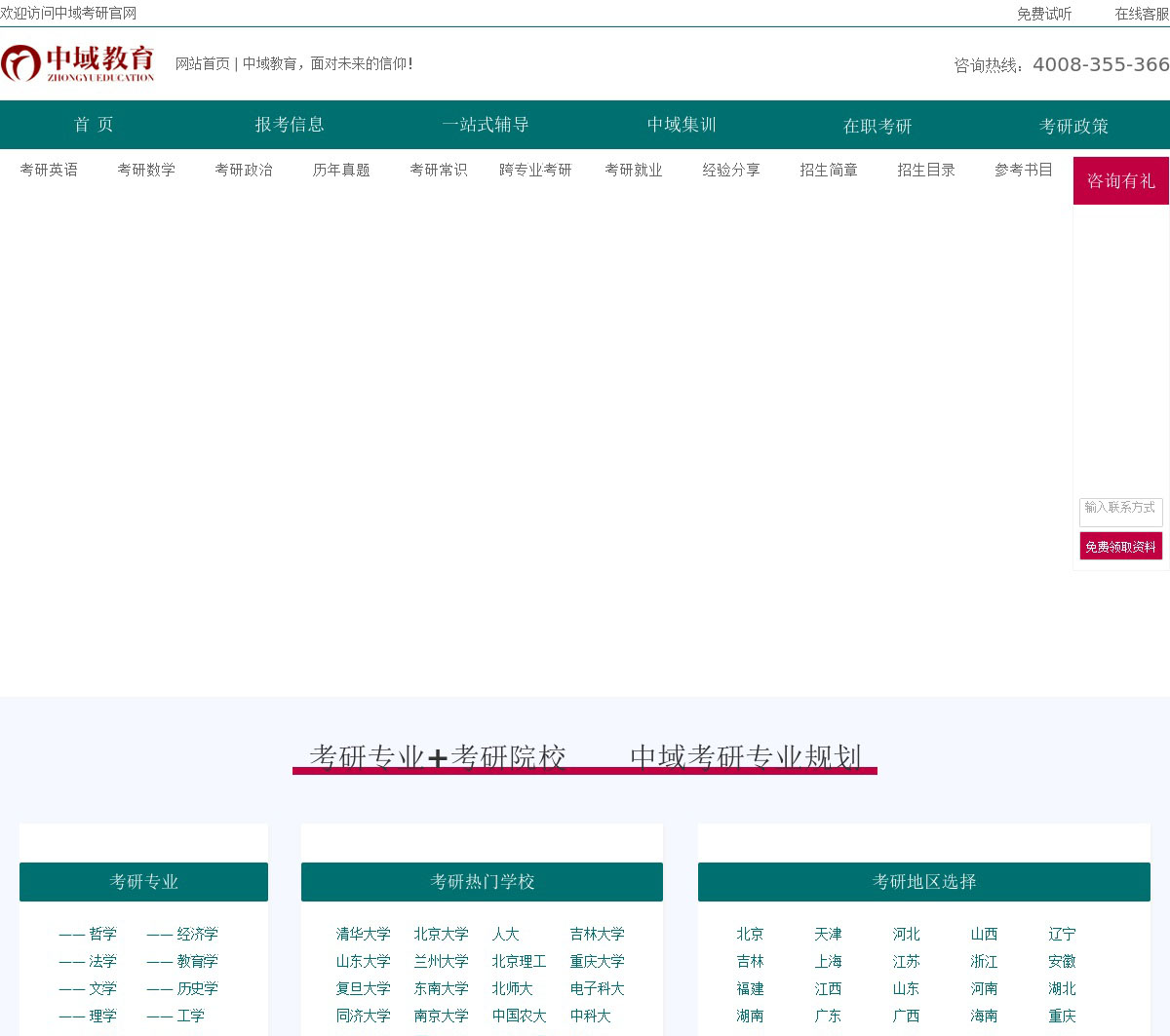The image size is (1170, 1036).
Task: Open the 报考信息 menu item
Action: 290,125
